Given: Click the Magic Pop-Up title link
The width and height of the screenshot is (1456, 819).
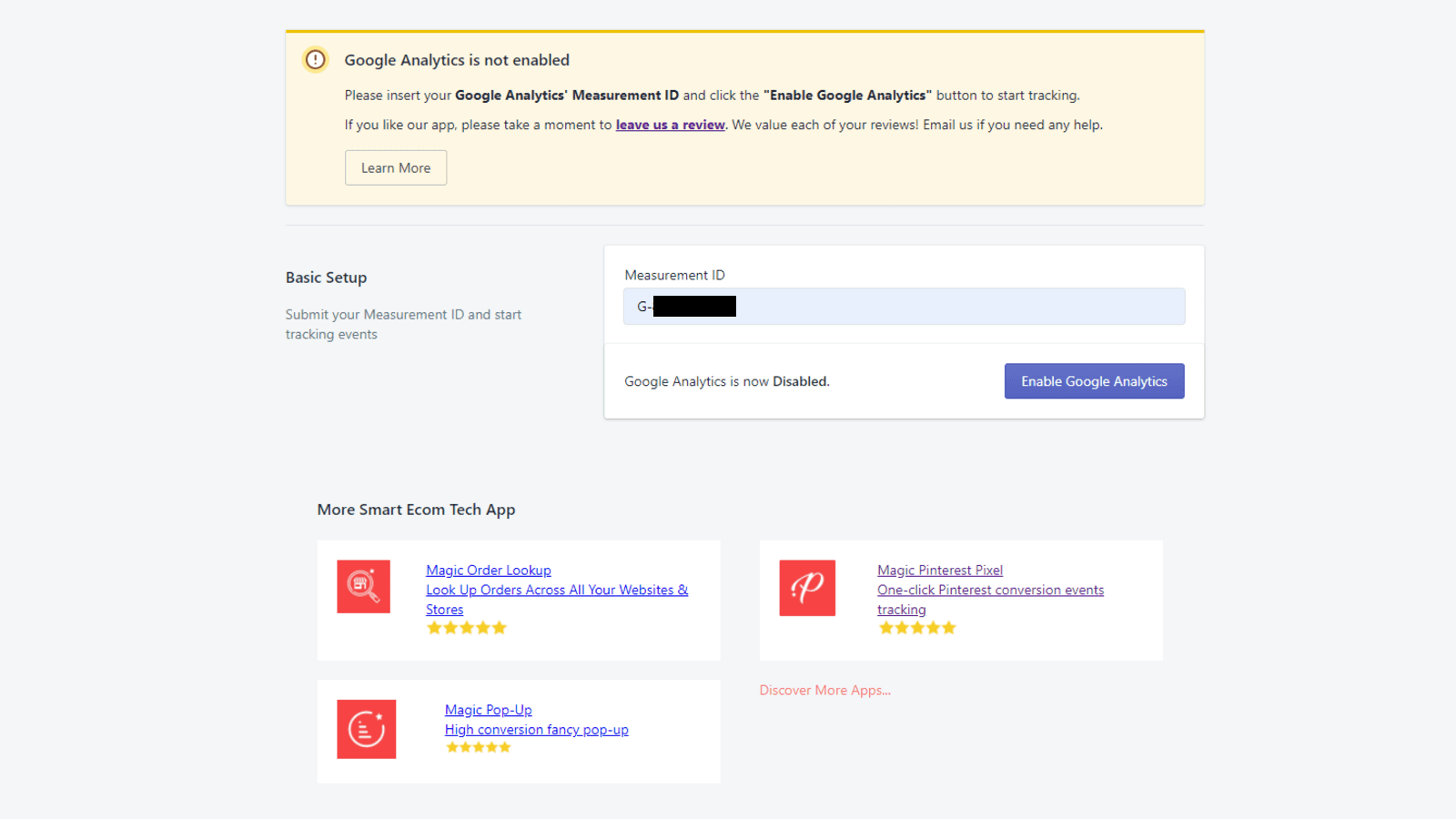Looking at the screenshot, I should point(488,710).
